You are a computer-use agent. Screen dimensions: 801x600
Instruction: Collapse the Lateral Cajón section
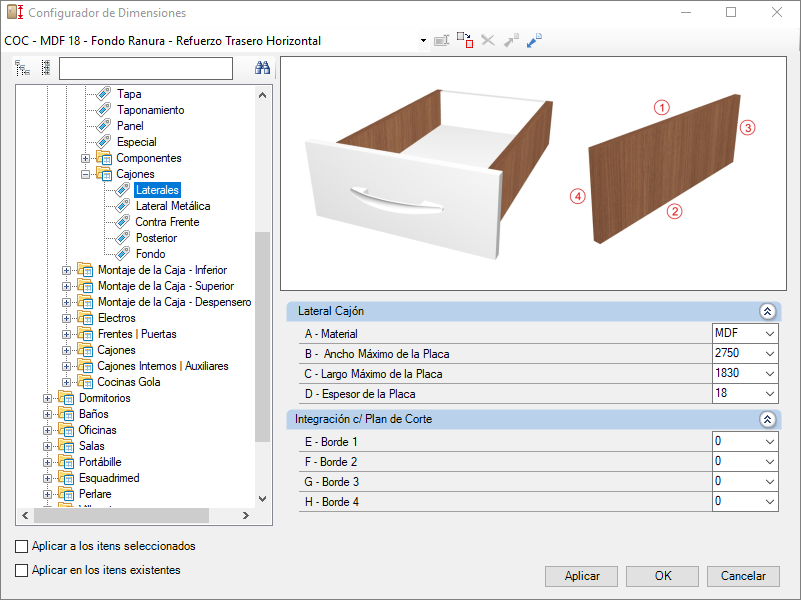767,311
